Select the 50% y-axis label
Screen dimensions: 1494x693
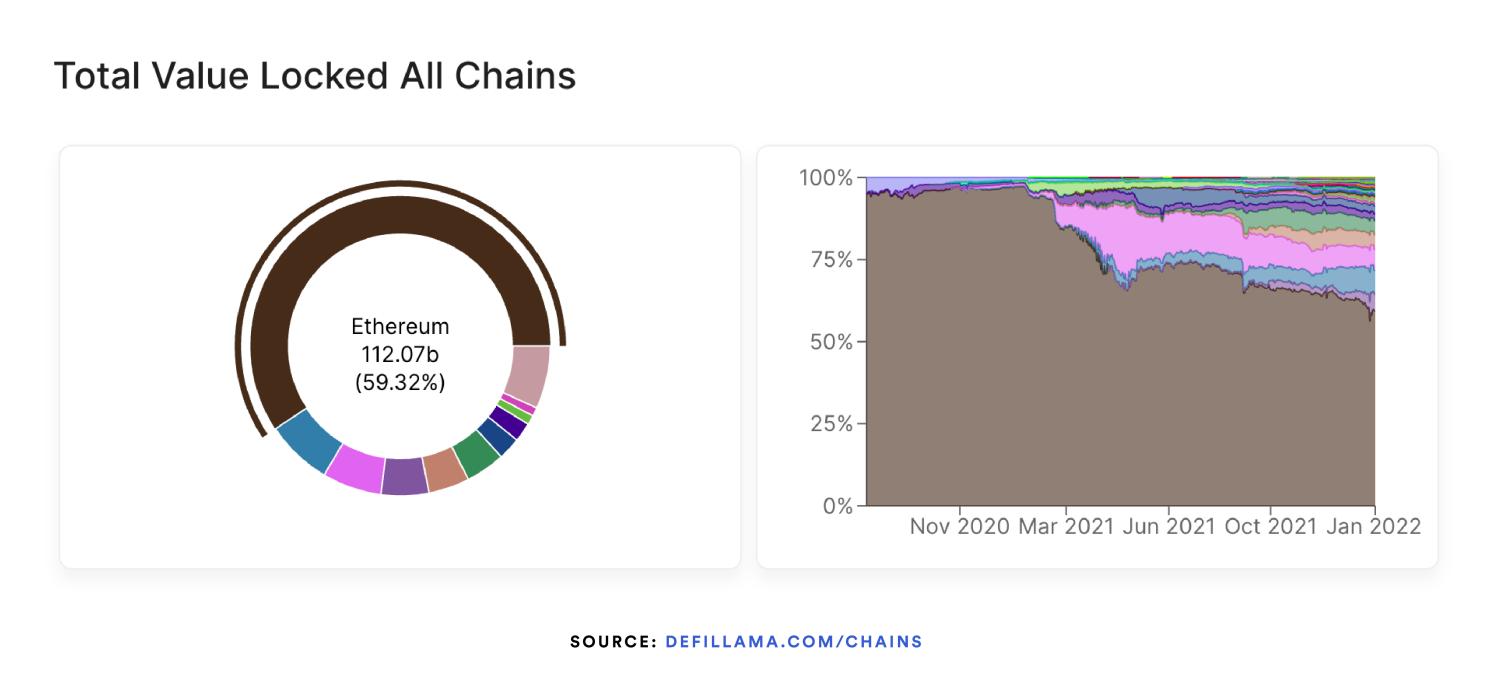point(830,342)
